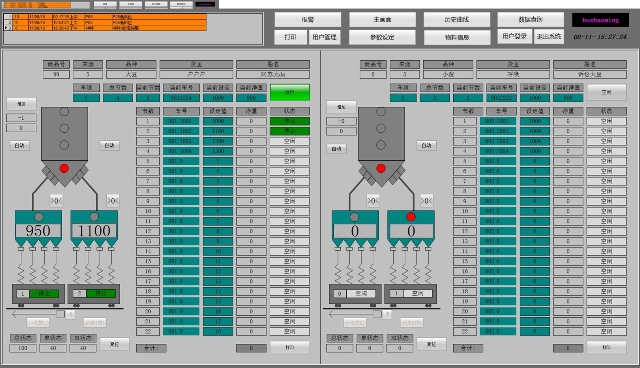This screenshot has height=368, width=640.
Task: Click the >0< zero button above the 950 scale
Action: tap(56, 200)
